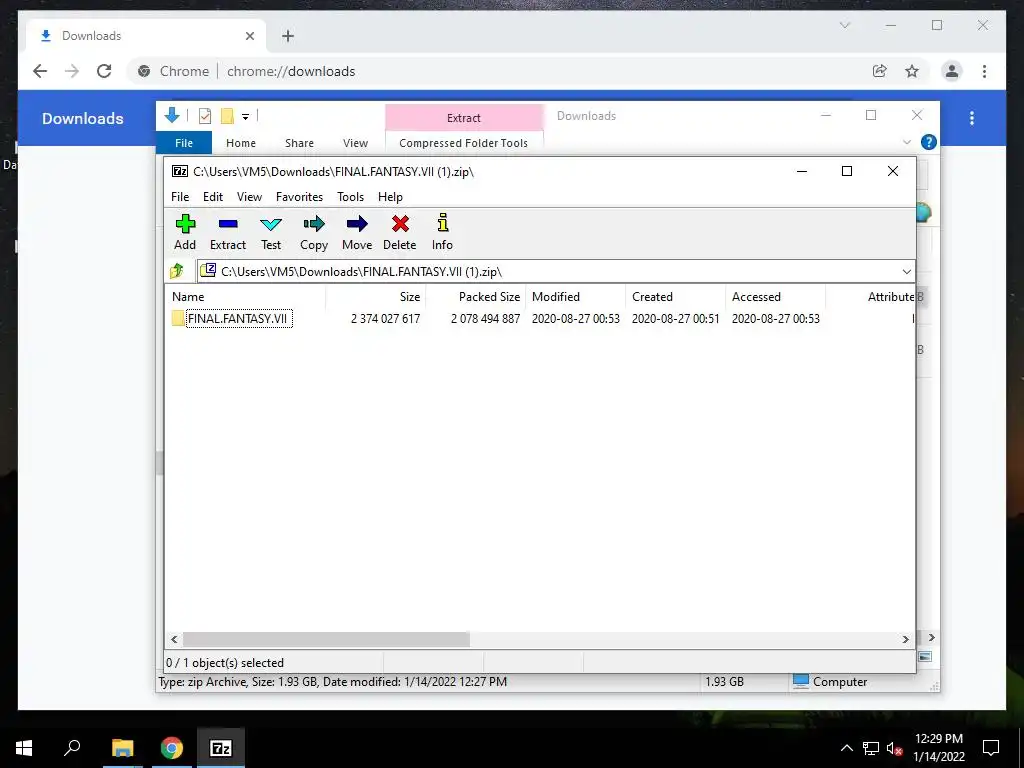
Task: Show hidden system tray icons
Action: point(846,748)
